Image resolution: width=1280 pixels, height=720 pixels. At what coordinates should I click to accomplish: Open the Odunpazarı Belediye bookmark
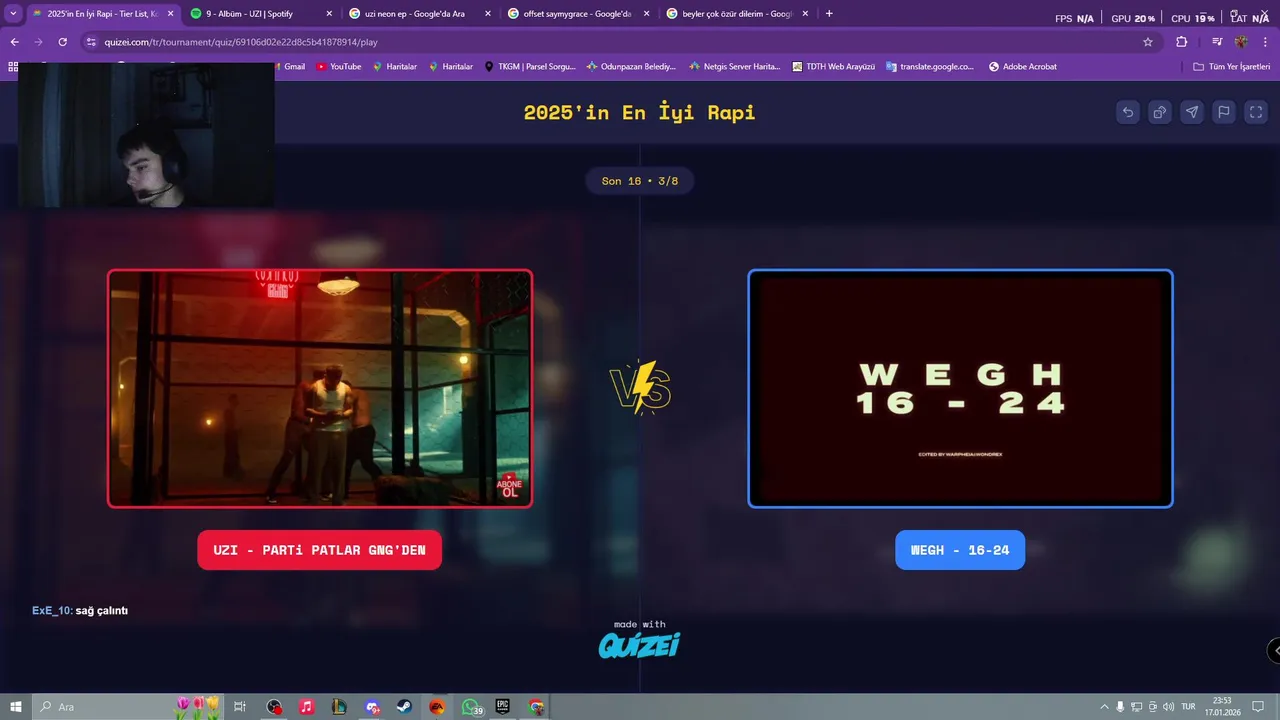coord(631,67)
